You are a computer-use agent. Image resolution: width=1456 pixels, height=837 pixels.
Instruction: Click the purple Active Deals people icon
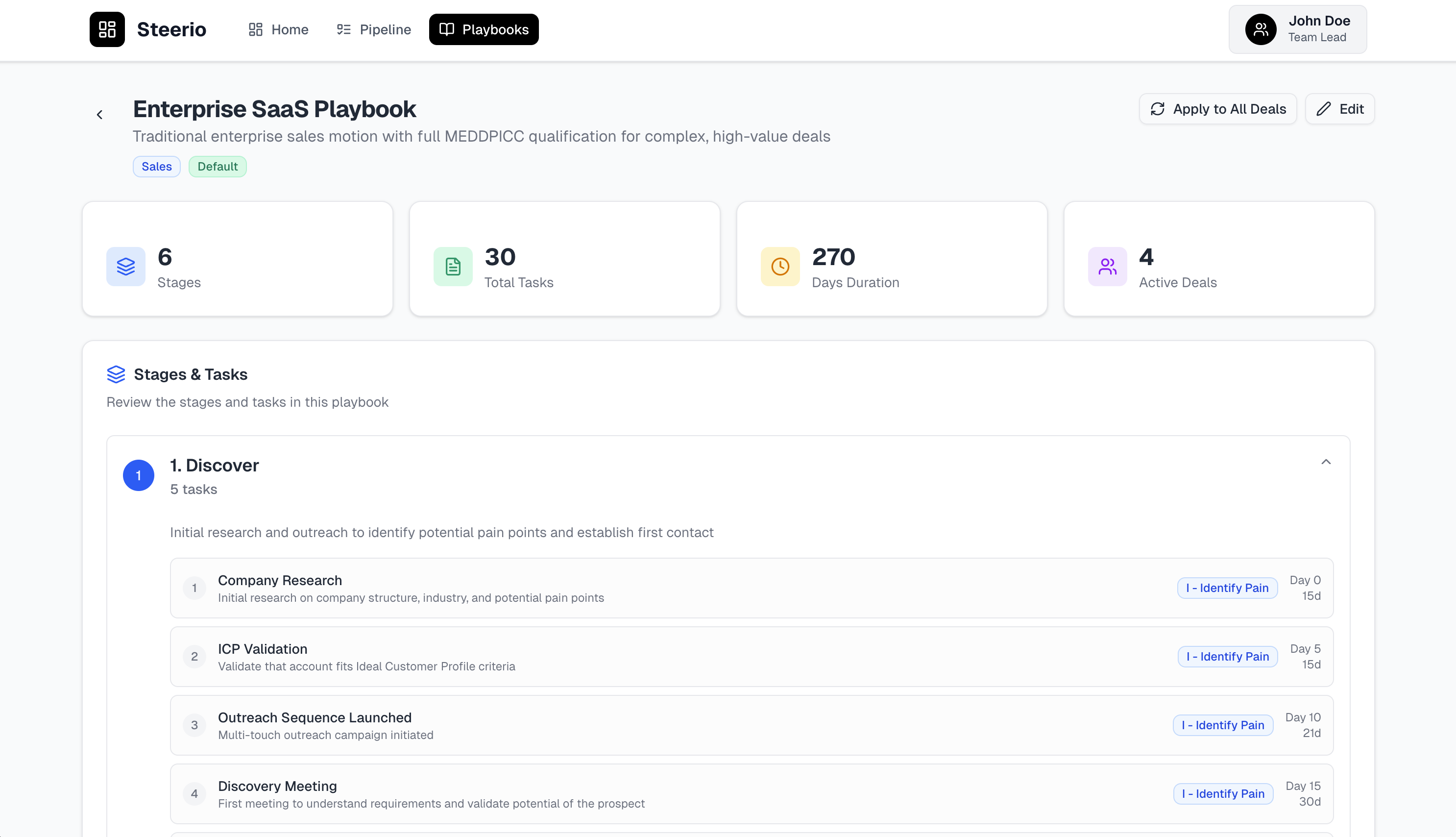[1107, 266]
